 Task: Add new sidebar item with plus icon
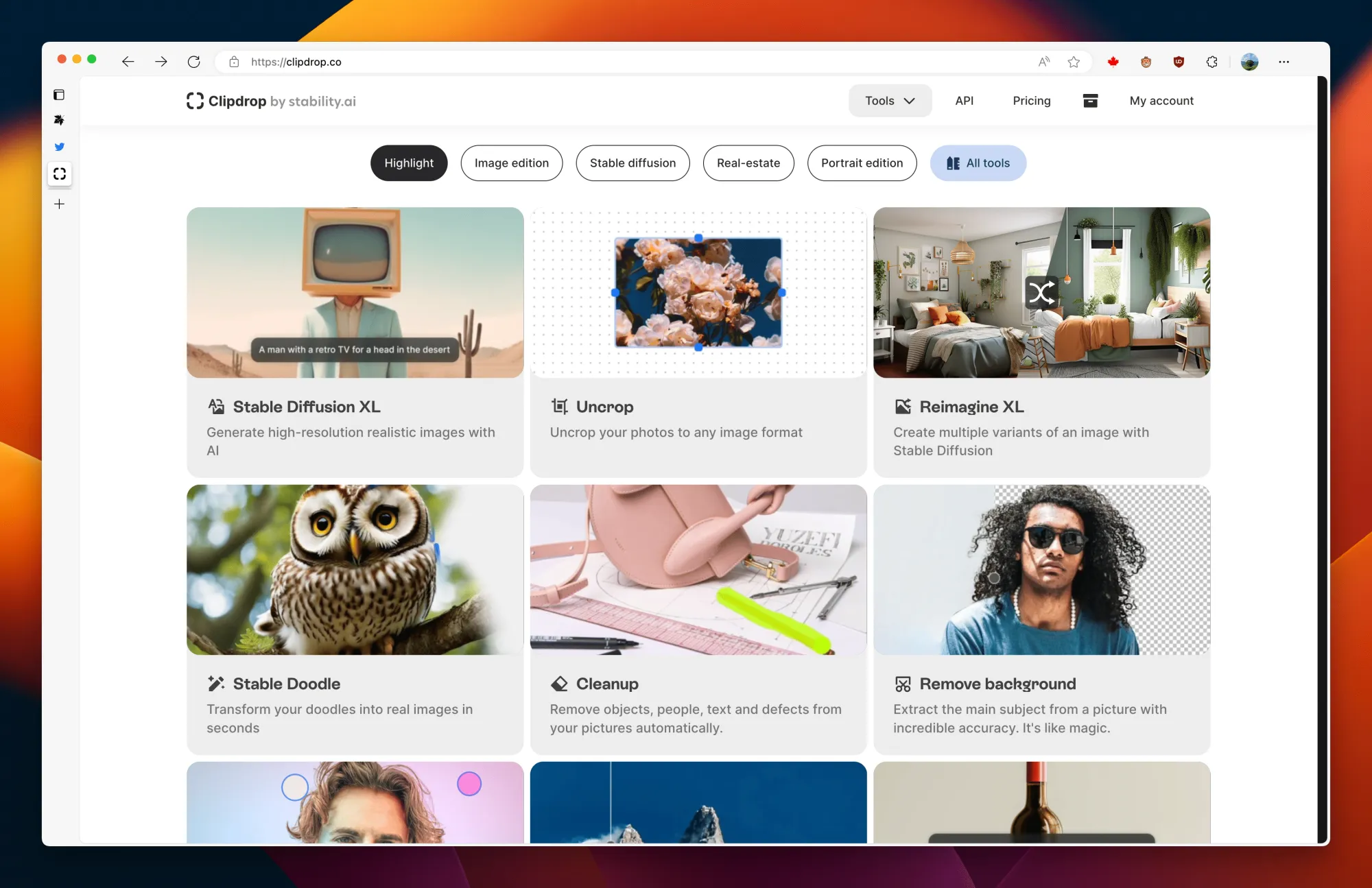pyautogui.click(x=60, y=204)
